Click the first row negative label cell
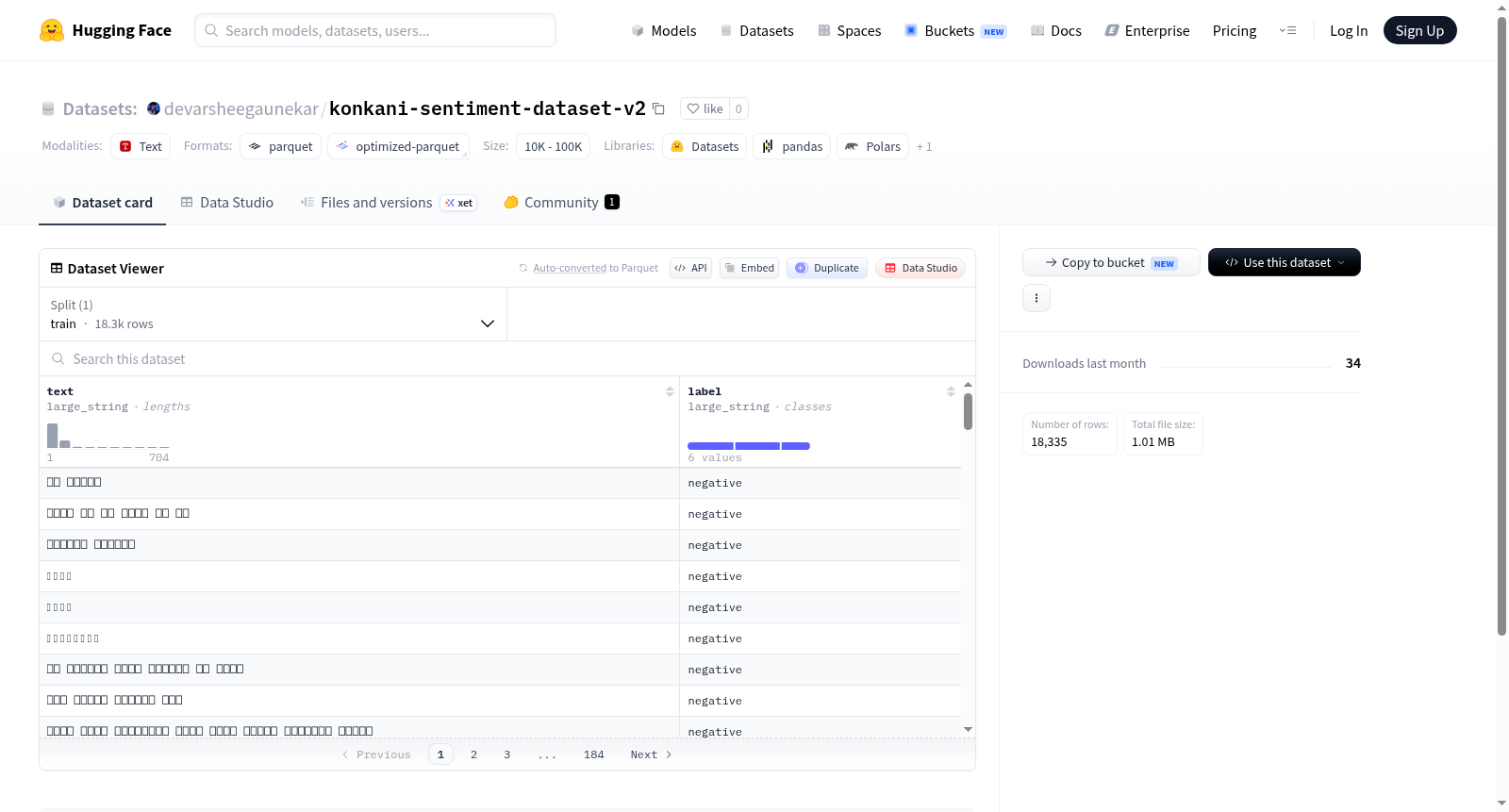 [x=821, y=483]
